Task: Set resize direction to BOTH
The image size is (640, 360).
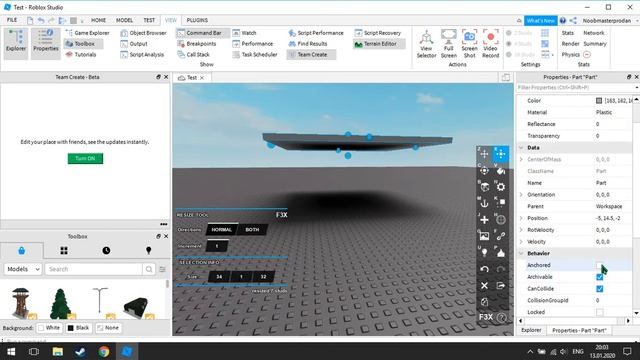Action: [x=252, y=230]
